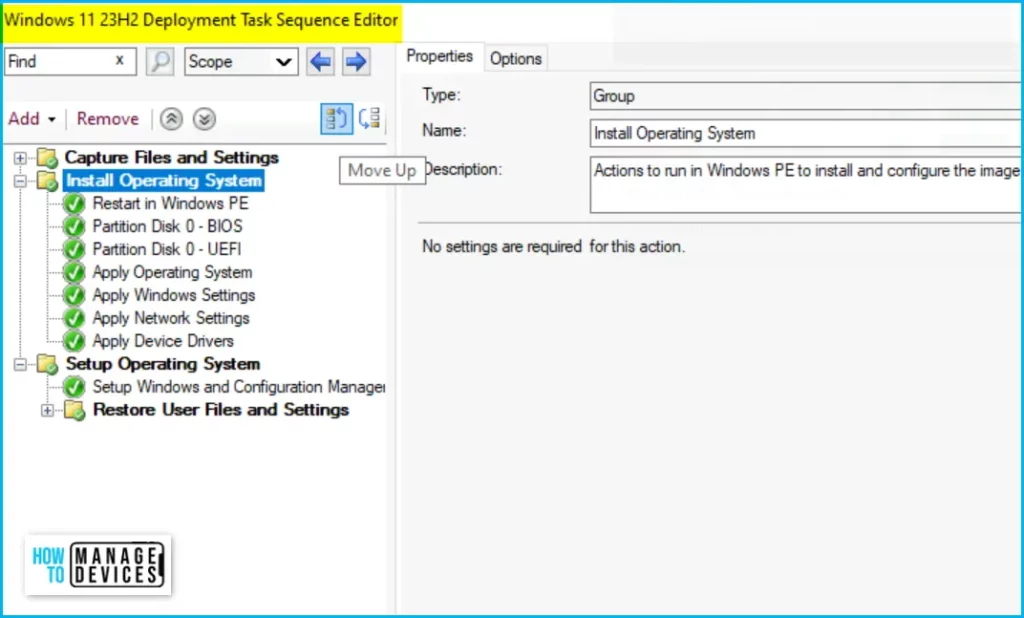Screen dimensions: 1024x618
Task: Click green check icon beside Apply Device Drivers
Action: [x=74, y=341]
